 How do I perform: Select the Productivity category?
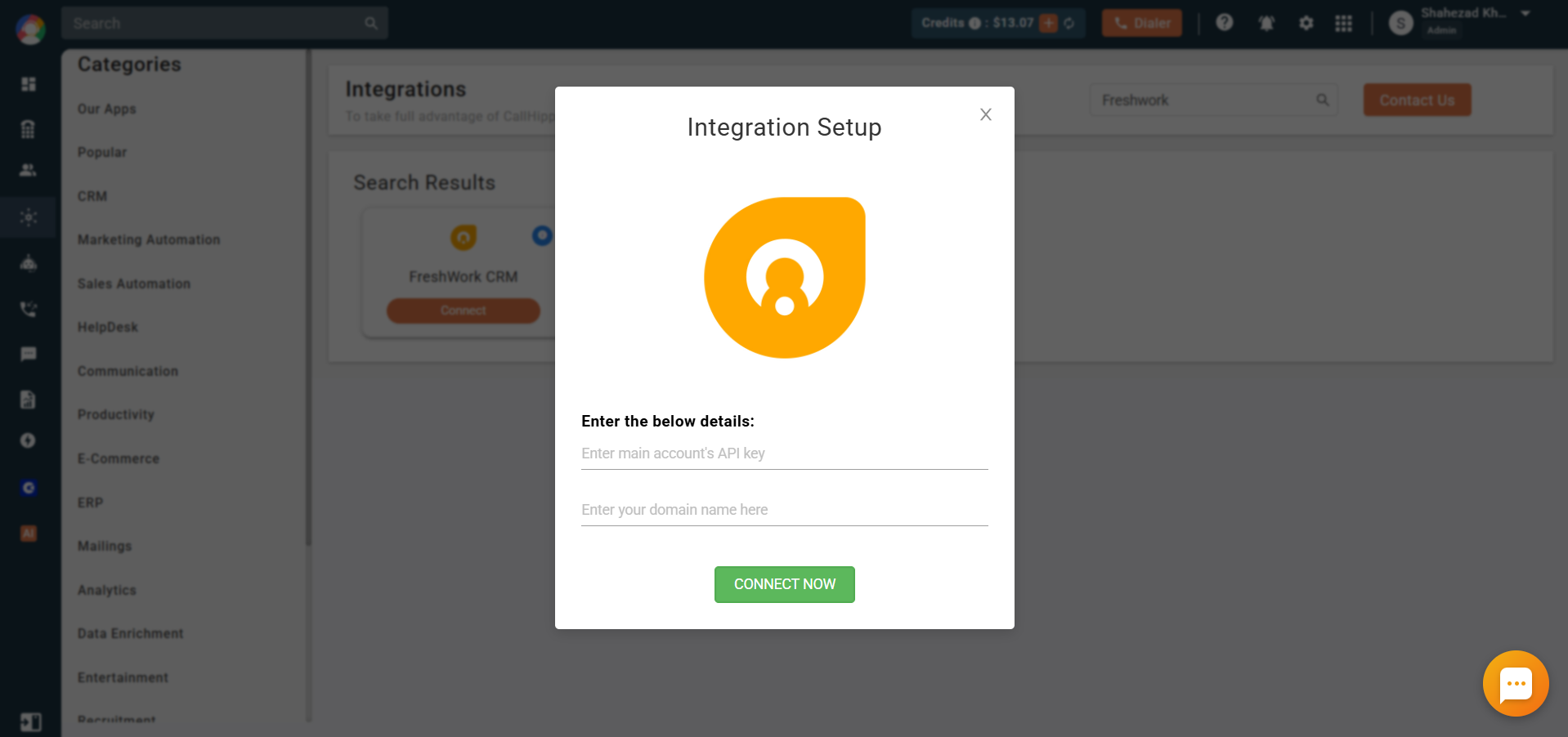pyautogui.click(x=116, y=414)
